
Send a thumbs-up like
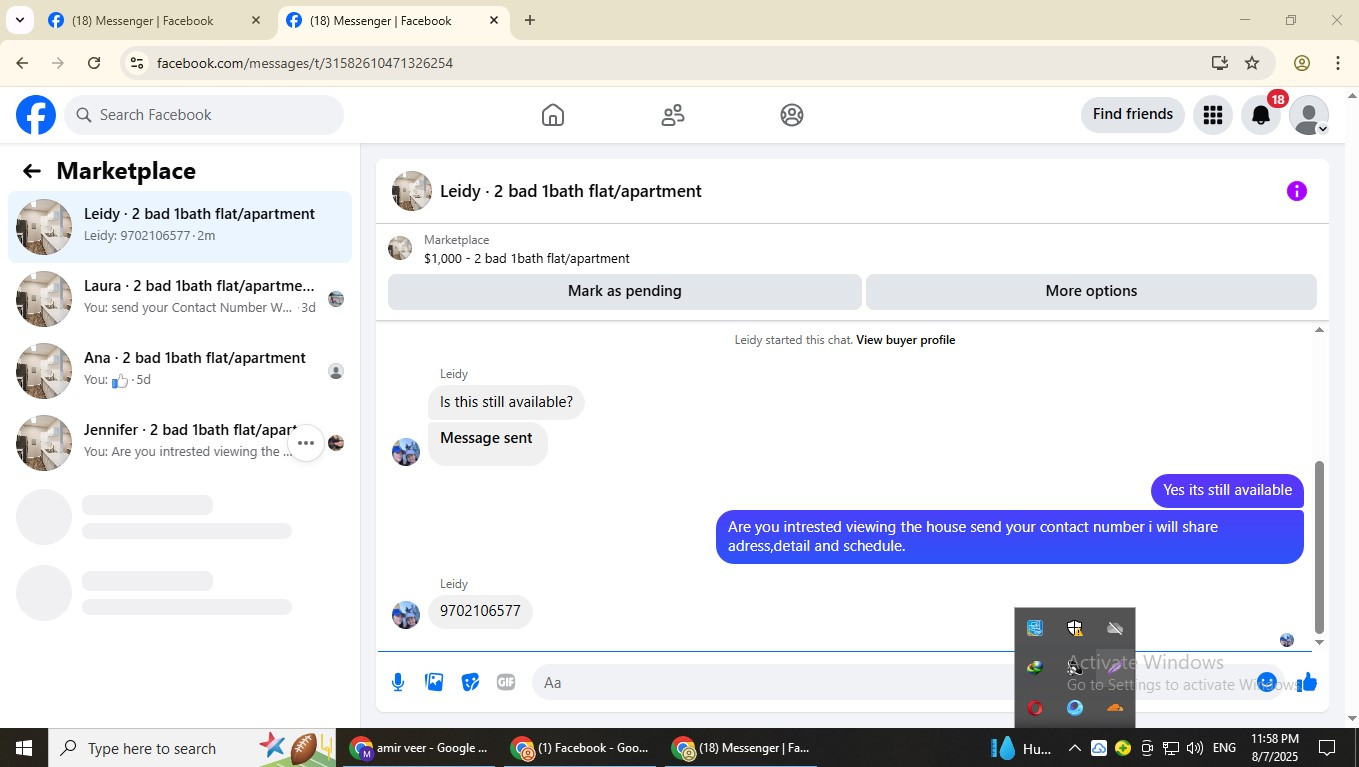pos(1307,682)
